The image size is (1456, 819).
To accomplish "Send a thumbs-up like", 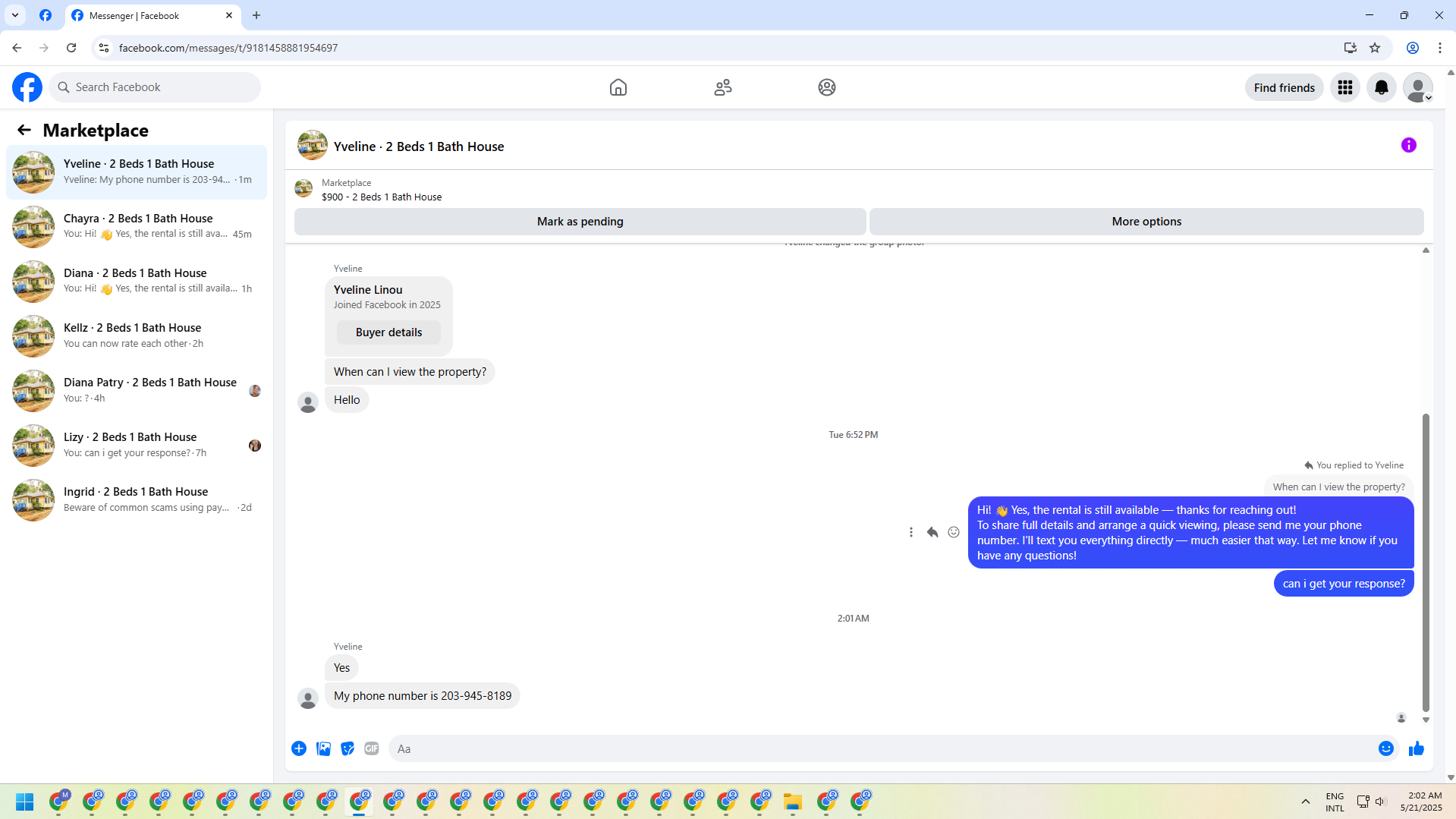I will click(1417, 748).
